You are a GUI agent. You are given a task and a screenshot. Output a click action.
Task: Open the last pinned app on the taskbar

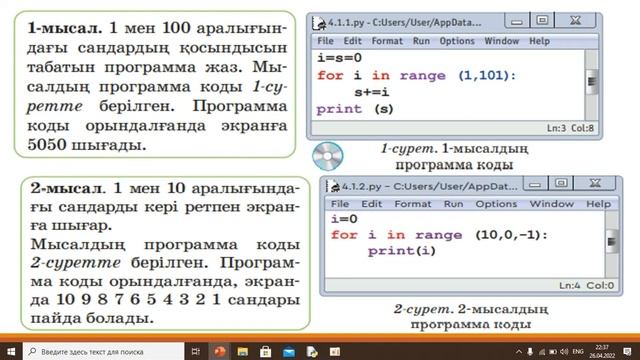pos(335,351)
